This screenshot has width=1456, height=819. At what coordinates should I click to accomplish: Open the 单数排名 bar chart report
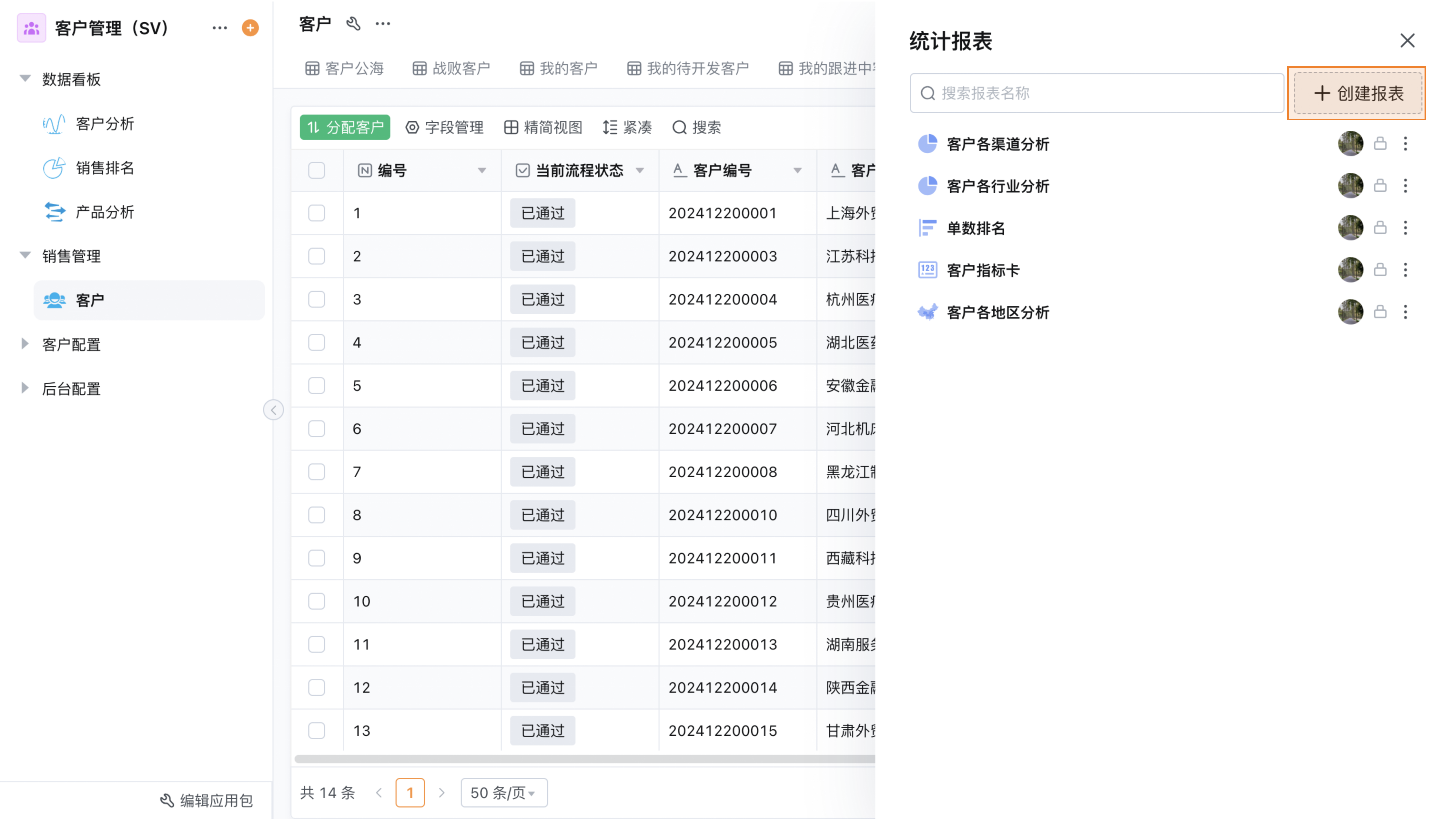[x=976, y=228]
